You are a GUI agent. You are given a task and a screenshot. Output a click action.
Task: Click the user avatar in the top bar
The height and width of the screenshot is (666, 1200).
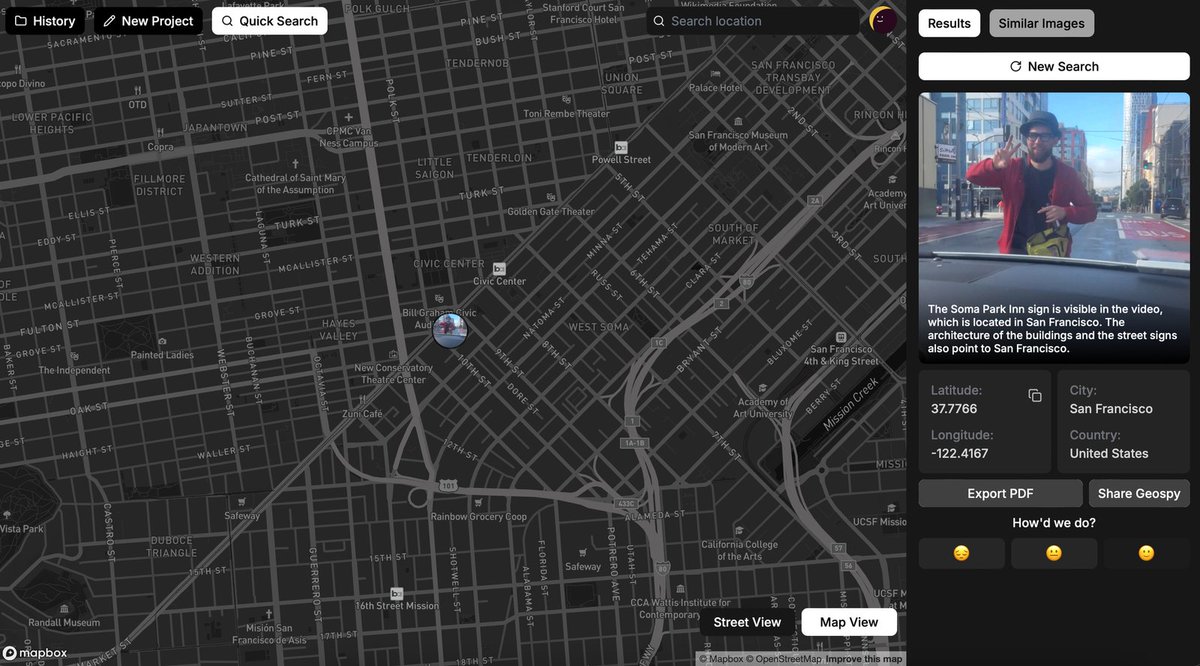(x=882, y=20)
